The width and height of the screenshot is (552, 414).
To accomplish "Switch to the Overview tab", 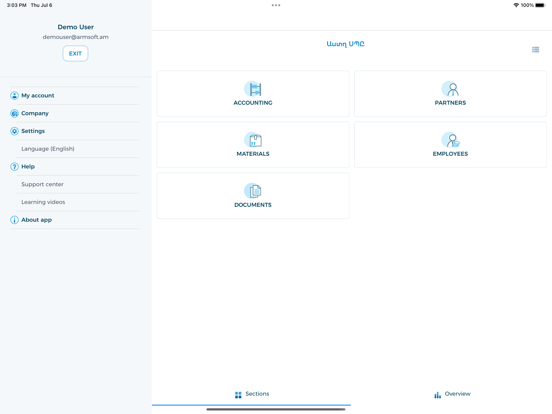I will [x=452, y=394].
